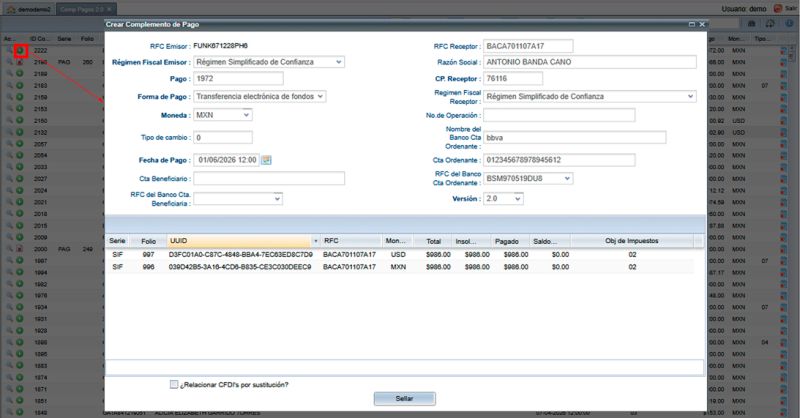Click the PDF icon in row 2000
Image resolution: width=800 pixels, height=418 pixels.
[20, 249]
